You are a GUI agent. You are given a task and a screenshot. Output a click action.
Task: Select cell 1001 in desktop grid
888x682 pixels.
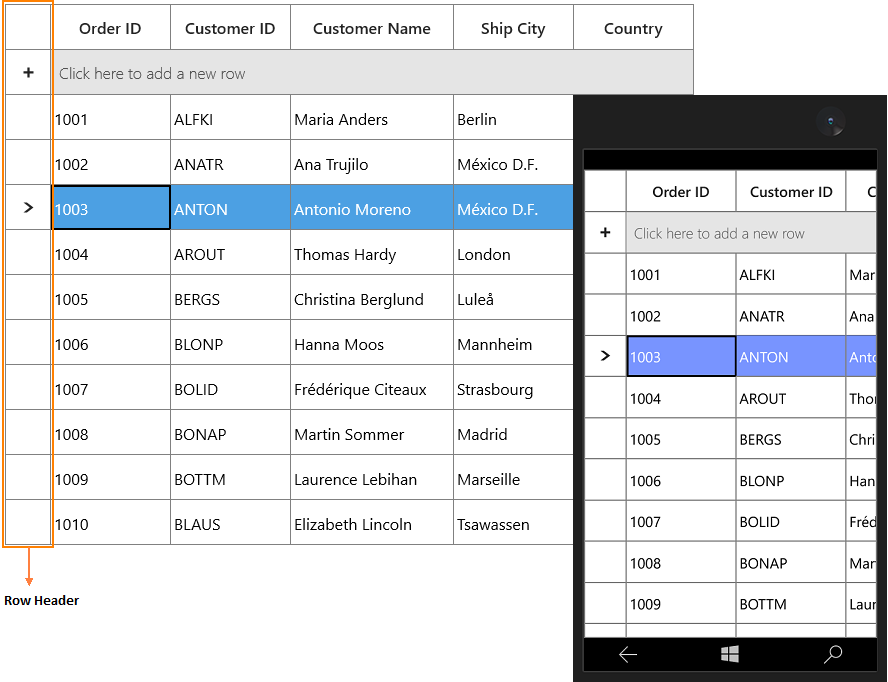[x=112, y=118]
